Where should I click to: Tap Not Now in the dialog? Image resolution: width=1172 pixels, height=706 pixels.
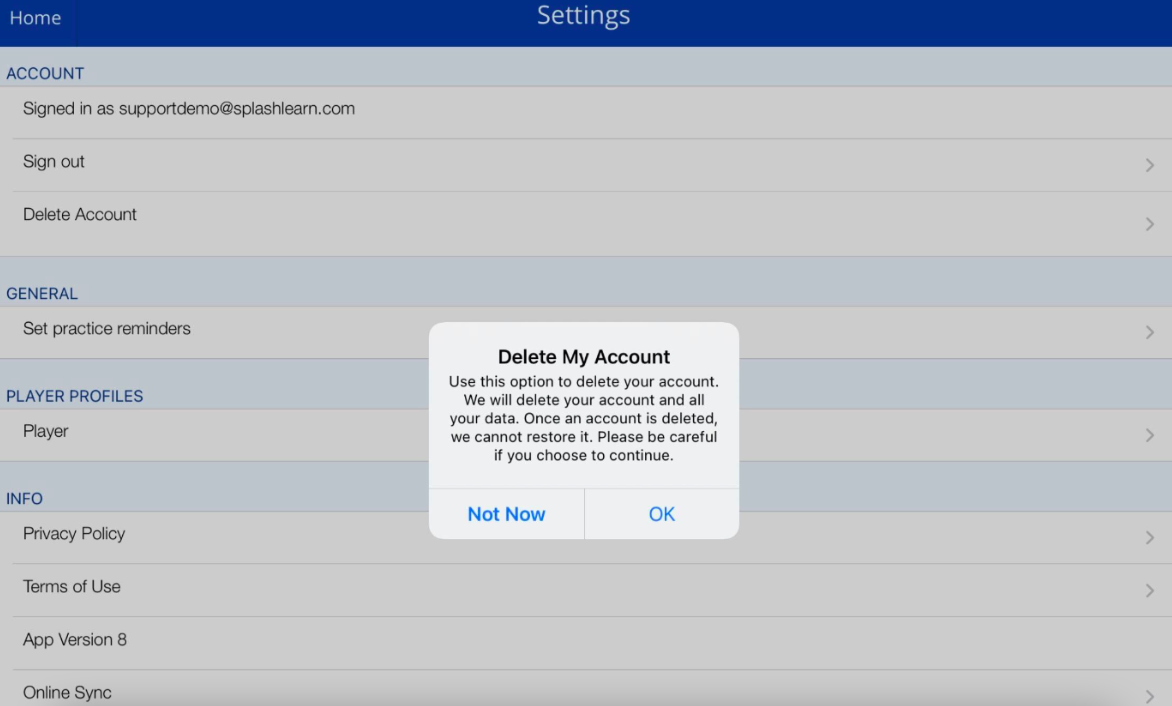505,514
